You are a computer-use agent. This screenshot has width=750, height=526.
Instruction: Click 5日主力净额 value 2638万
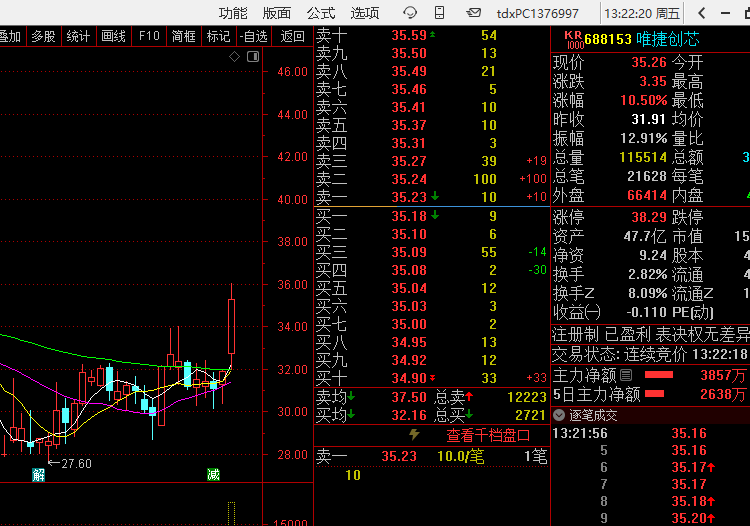(723, 394)
